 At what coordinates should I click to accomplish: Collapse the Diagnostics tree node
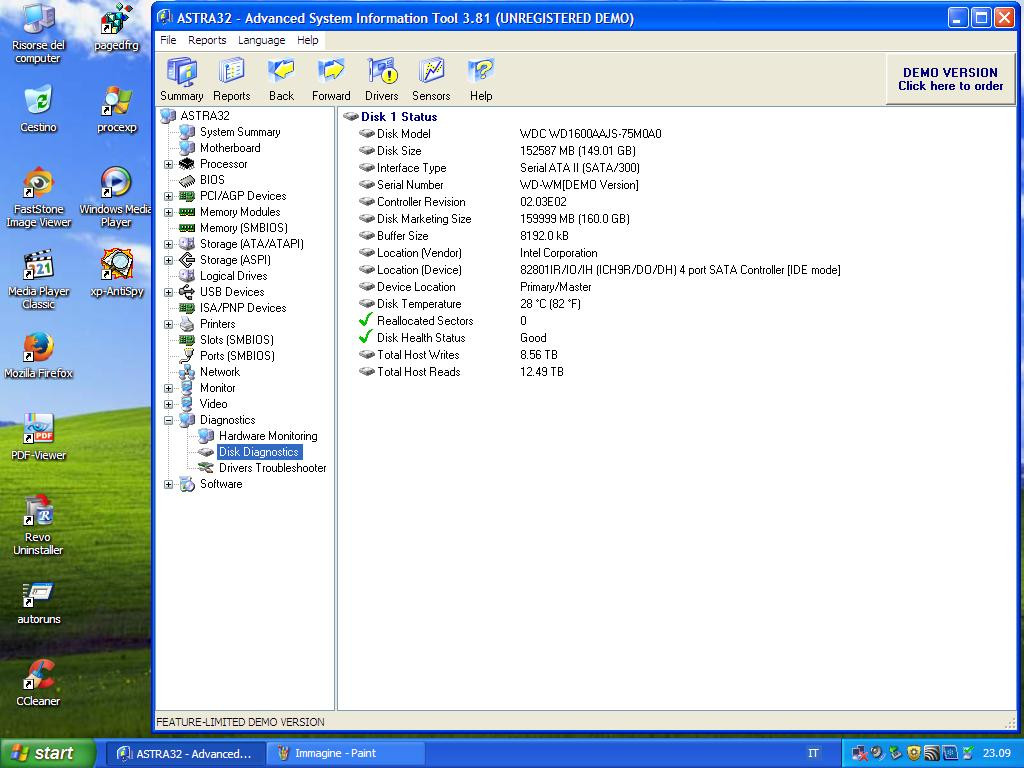coord(169,420)
